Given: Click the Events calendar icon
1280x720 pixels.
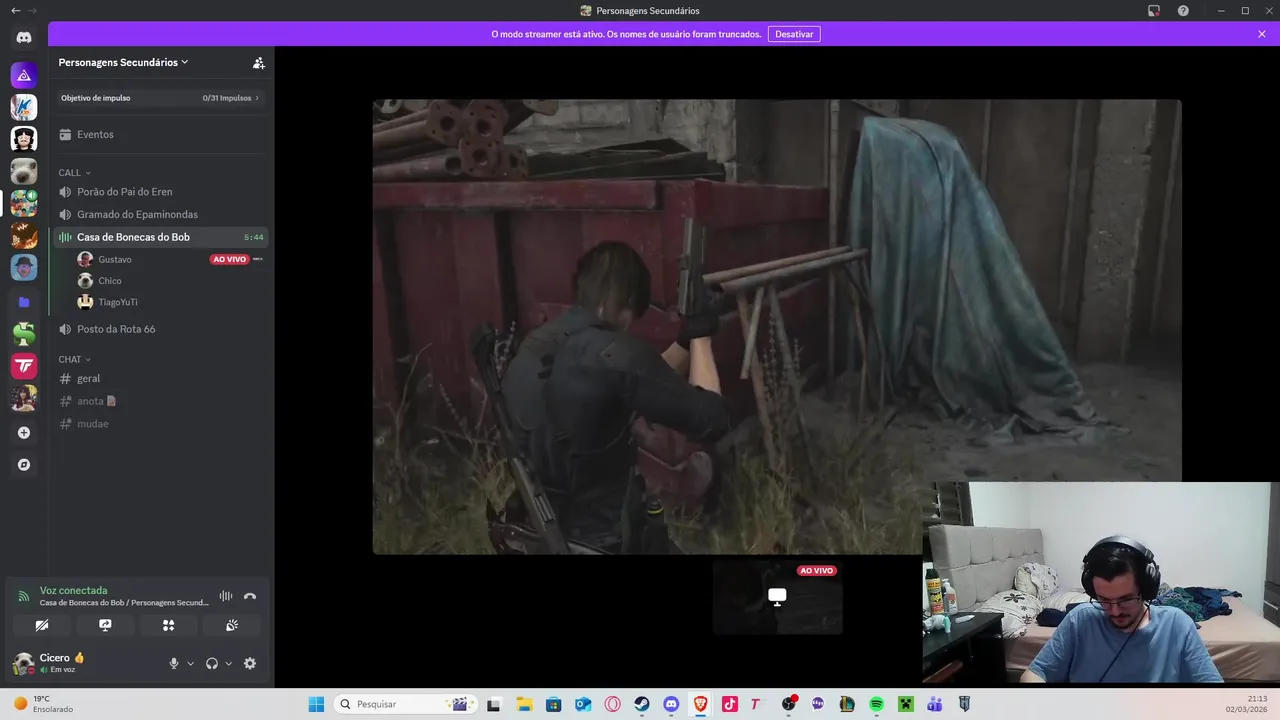Looking at the screenshot, I should (65, 134).
